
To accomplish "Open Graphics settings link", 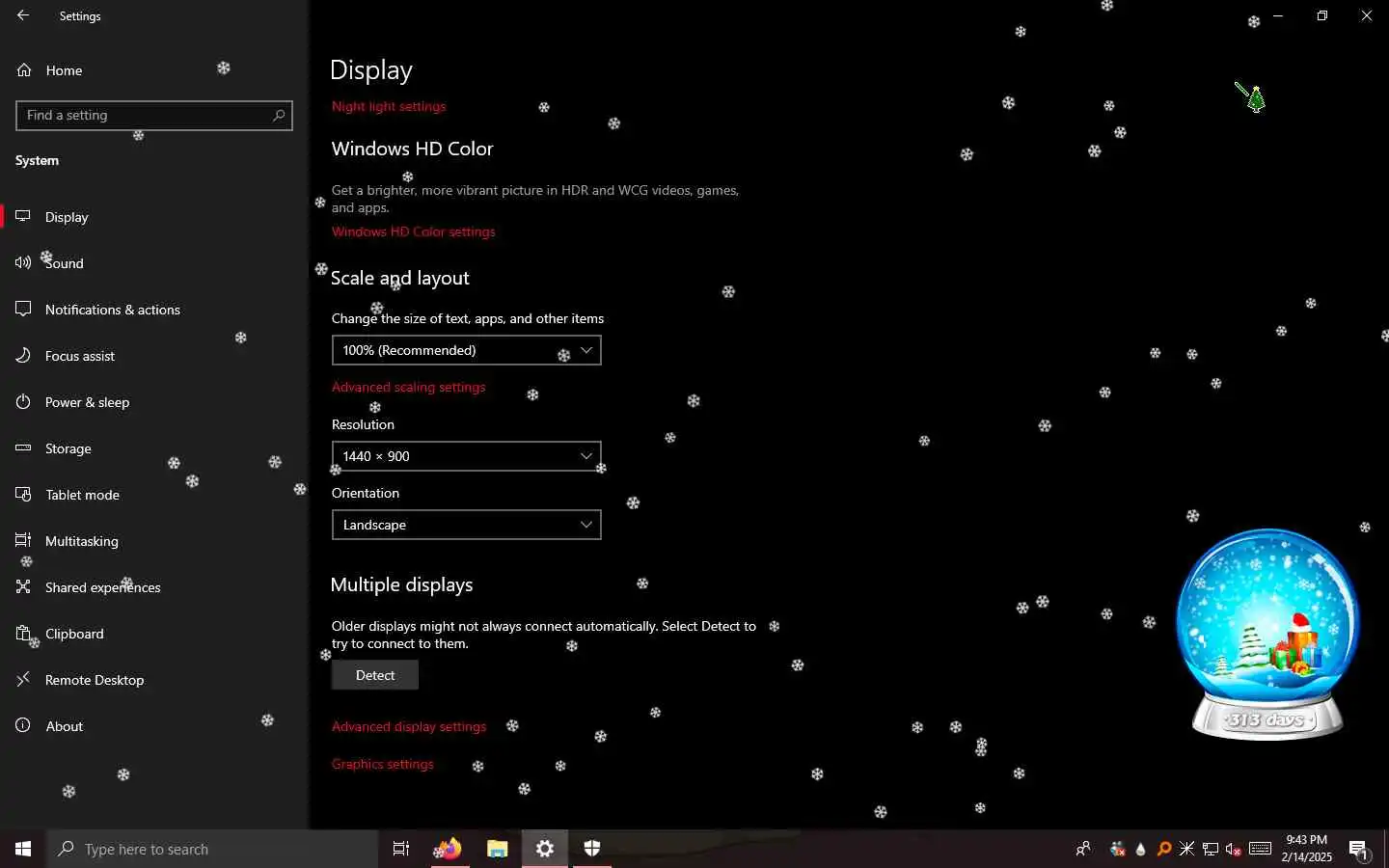I will pyautogui.click(x=383, y=764).
